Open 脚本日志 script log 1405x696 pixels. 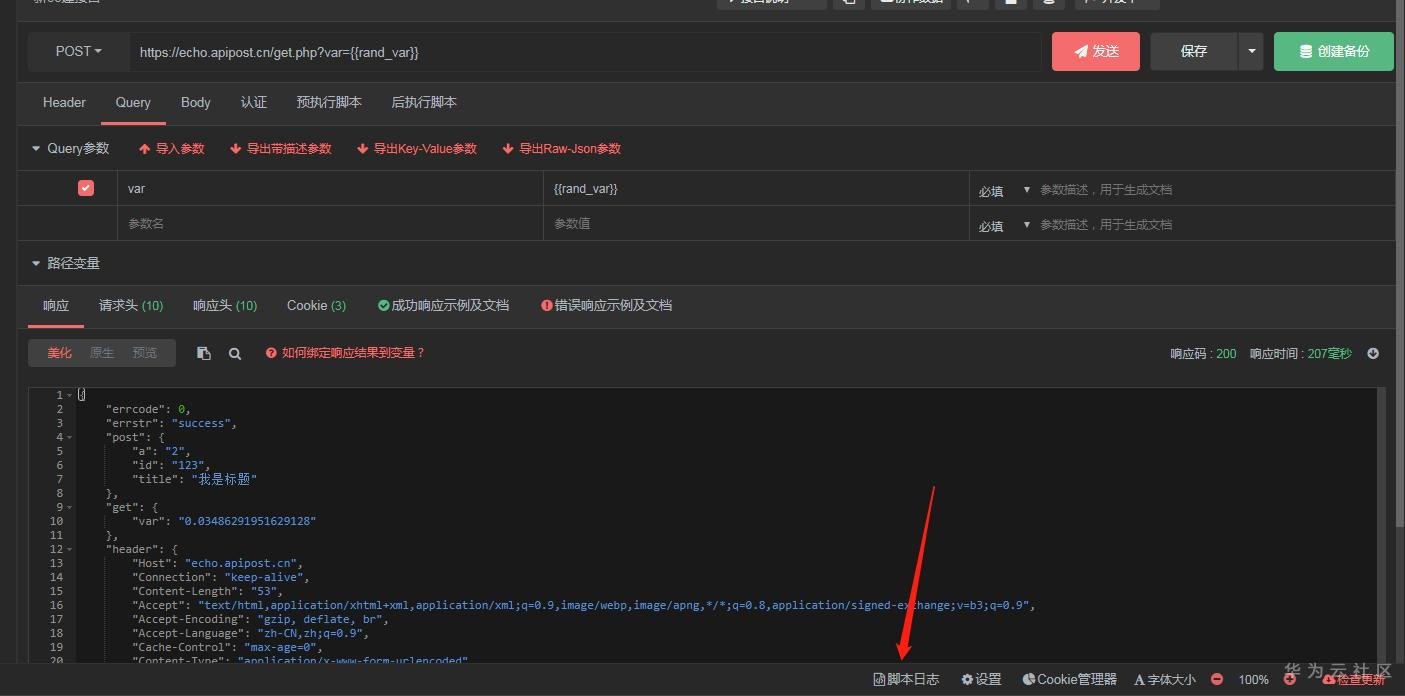(x=906, y=679)
